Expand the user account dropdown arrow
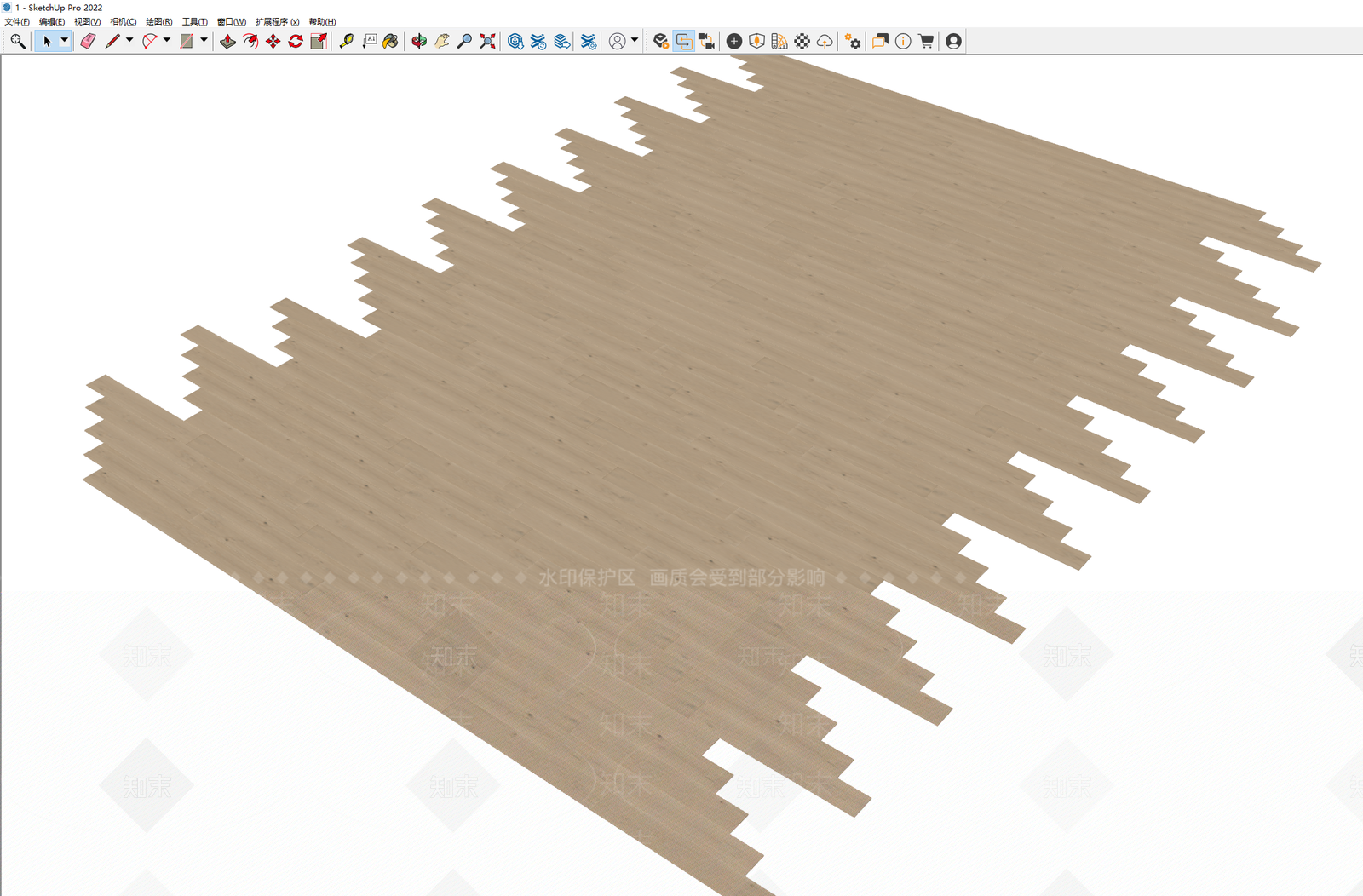 pos(635,40)
